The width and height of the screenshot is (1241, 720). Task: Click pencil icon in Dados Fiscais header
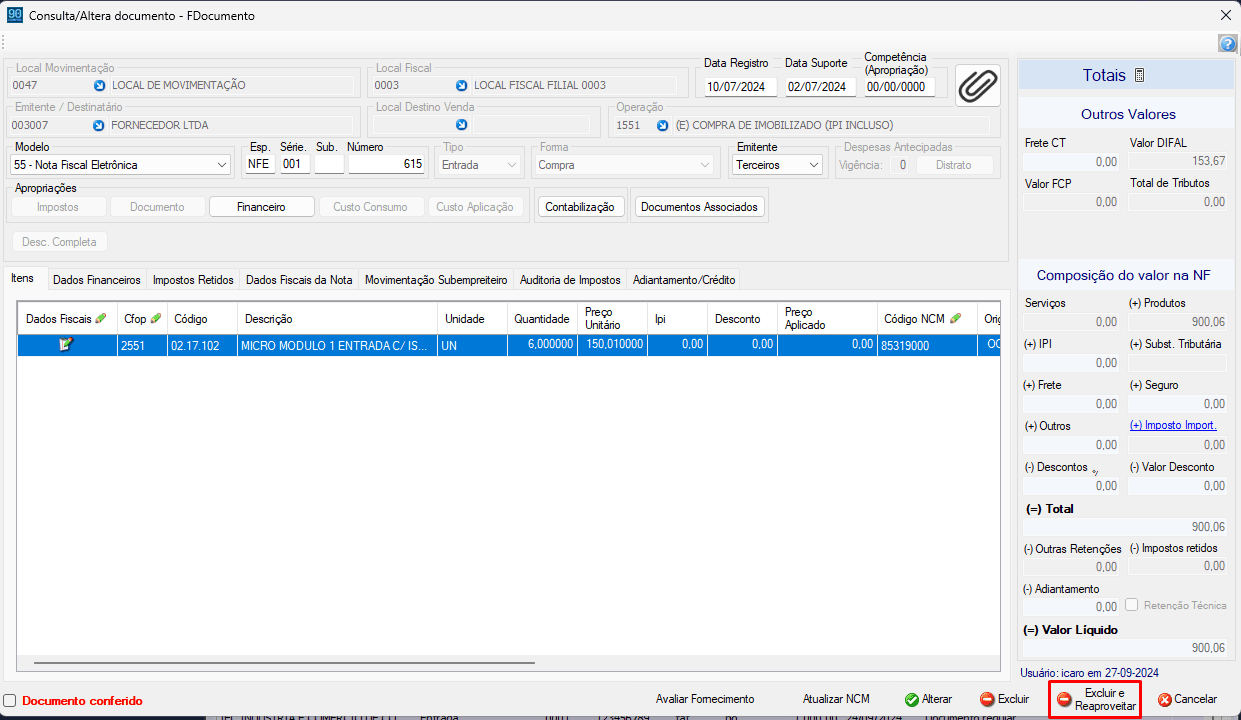[100, 318]
